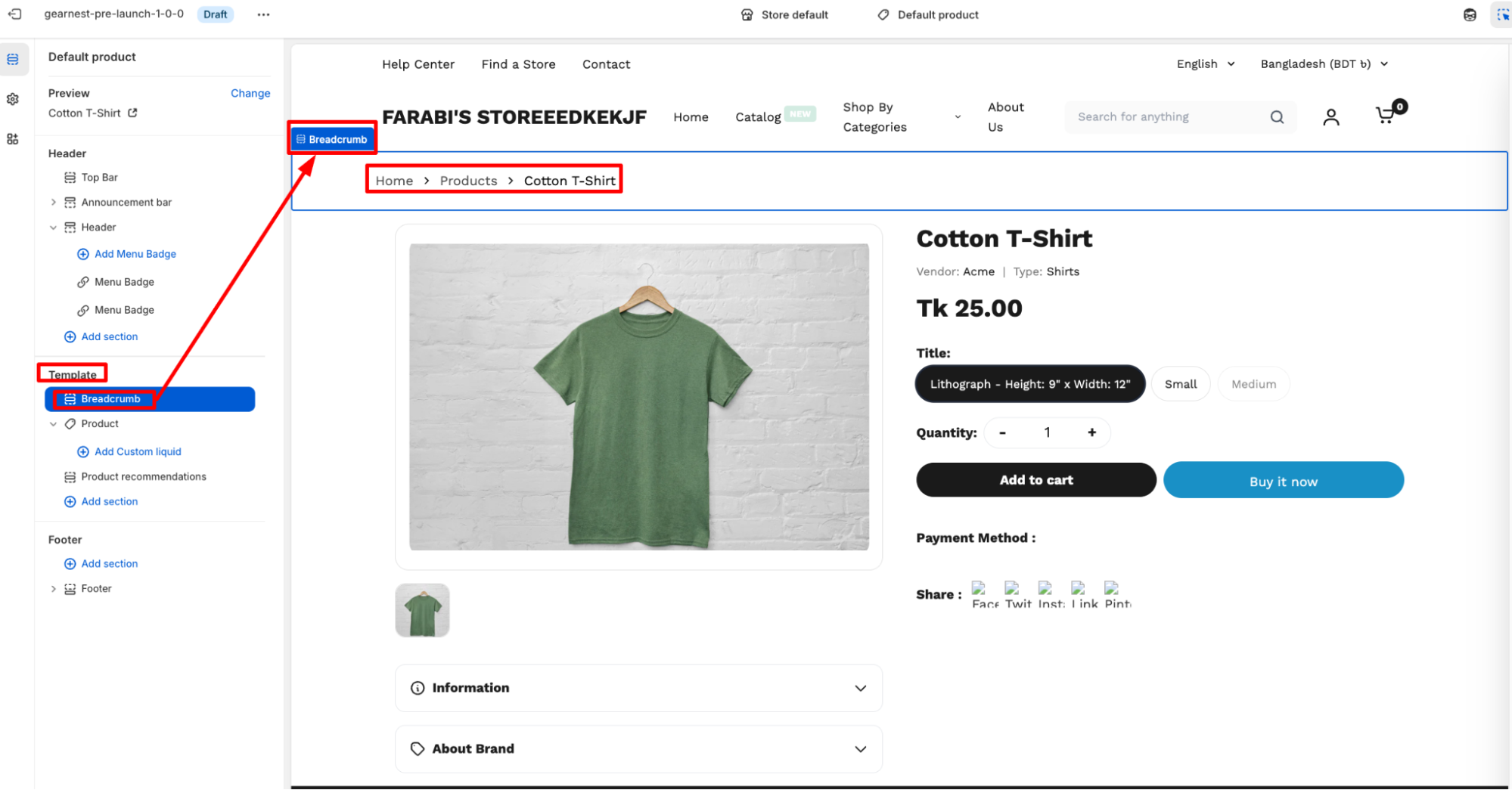The width and height of the screenshot is (1512, 790).
Task: Open the English language dropdown
Action: (x=1206, y=64)
